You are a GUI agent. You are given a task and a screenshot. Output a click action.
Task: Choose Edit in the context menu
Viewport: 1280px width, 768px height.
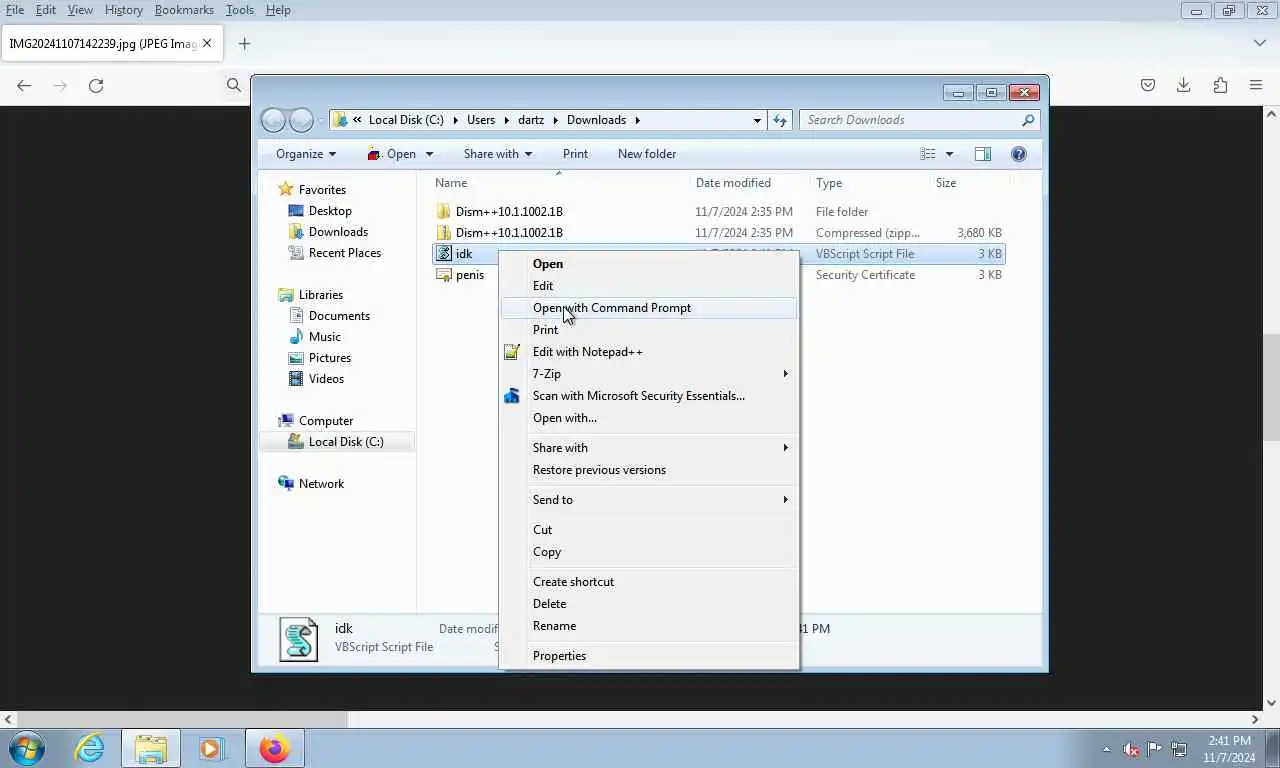coord(649,286)
